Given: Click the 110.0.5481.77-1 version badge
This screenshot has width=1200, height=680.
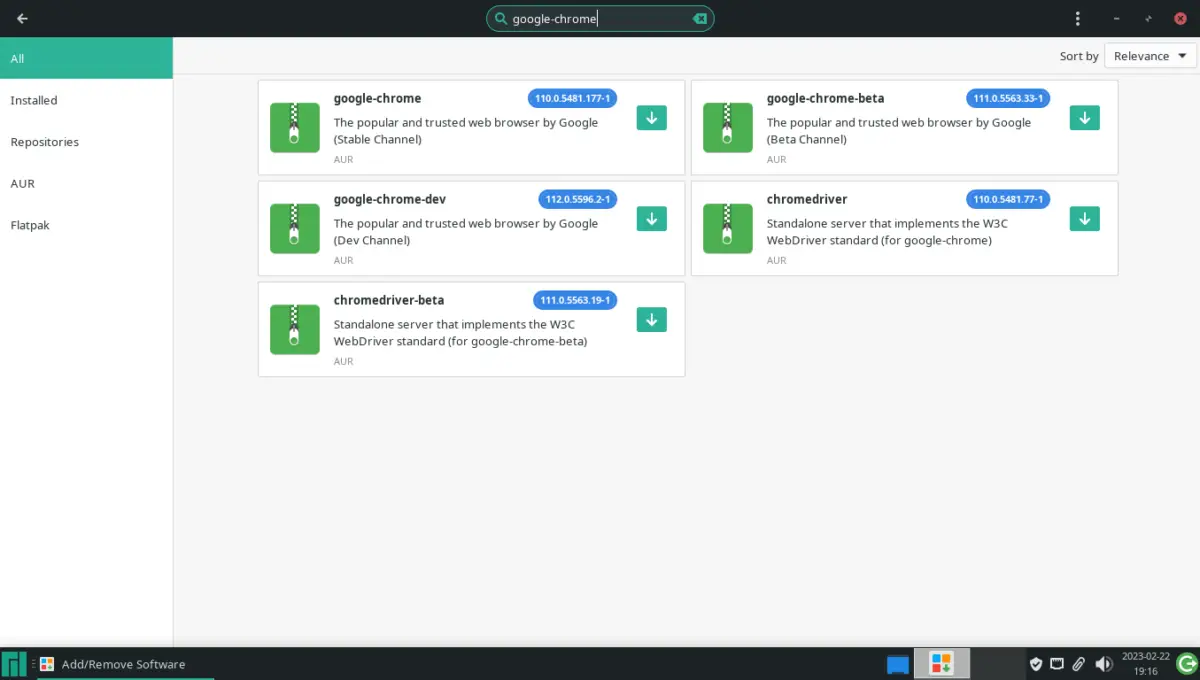Looking at the screenshot, I should tap(1008, 199).
